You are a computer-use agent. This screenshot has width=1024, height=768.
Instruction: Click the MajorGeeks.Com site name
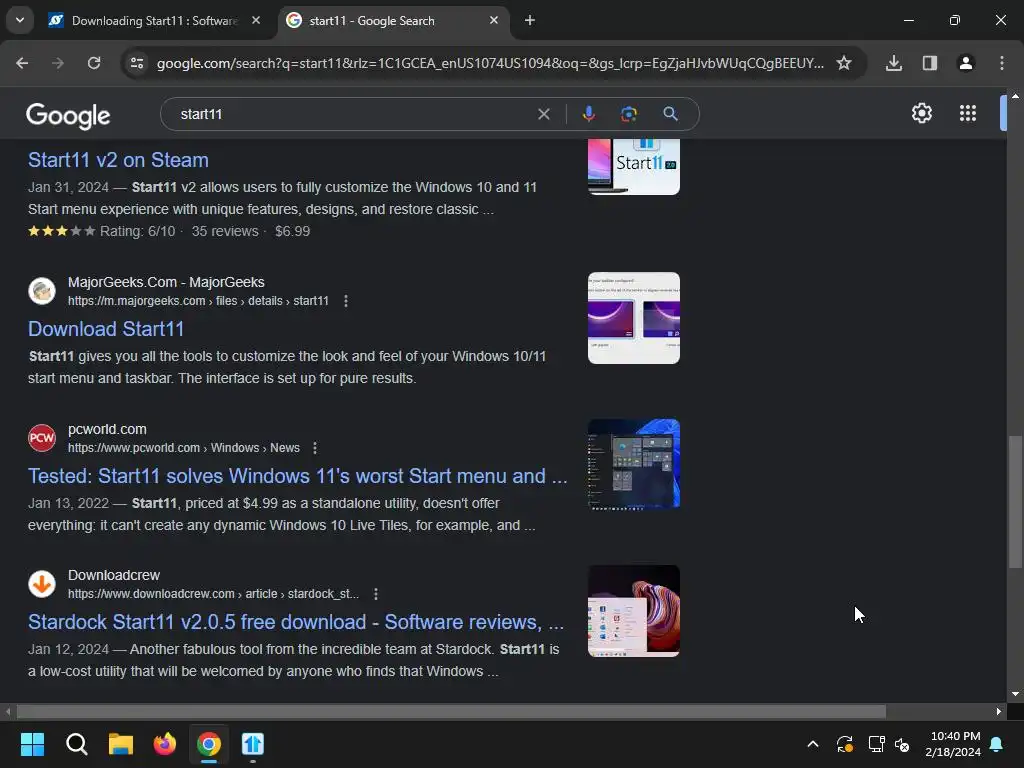pyautogui.click(x=166, y=282)
